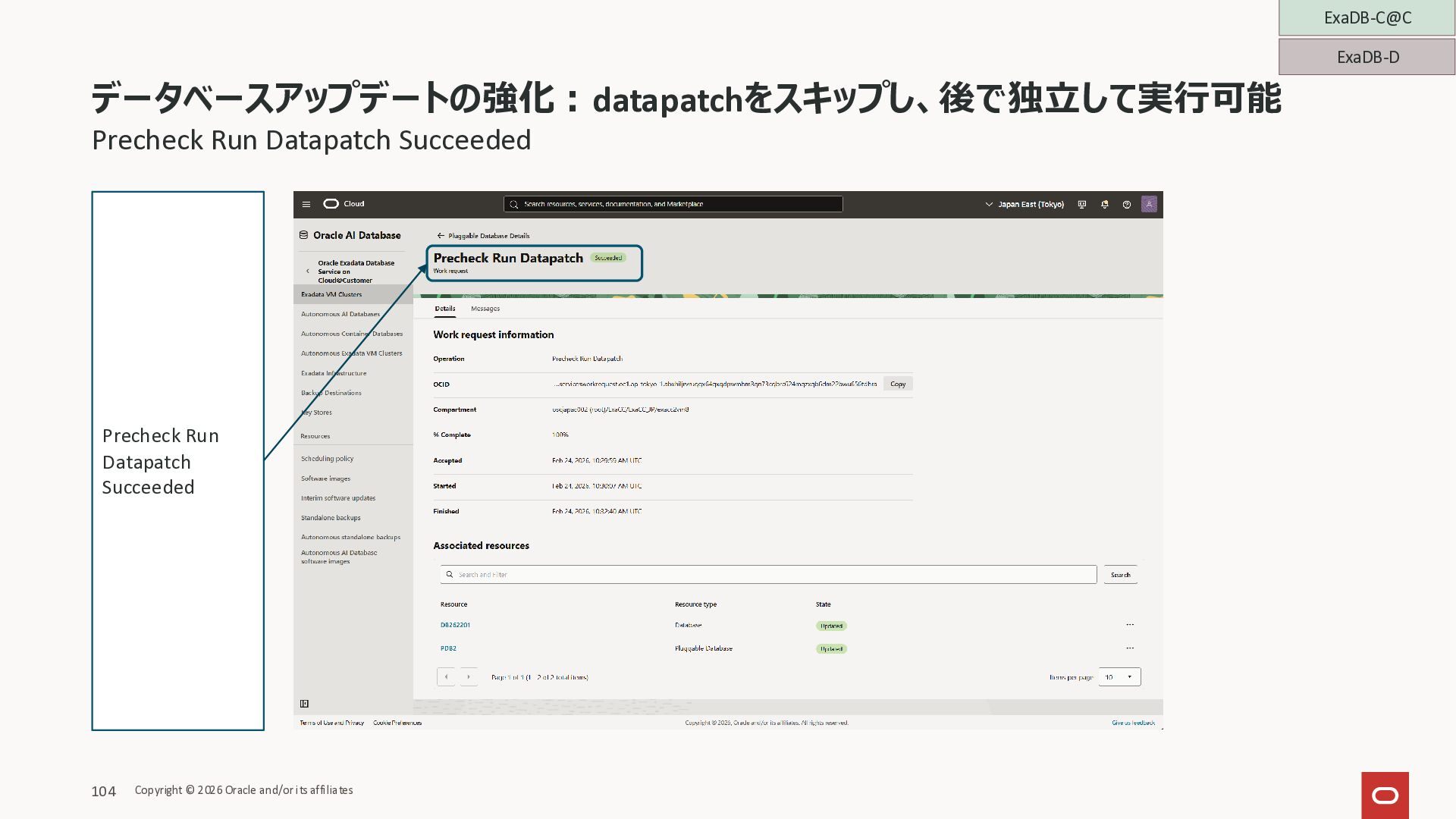Copy the work request OCID
The width and height of the screenshot is (1456, 819).
pyautogui.click(x=898, y=384)
